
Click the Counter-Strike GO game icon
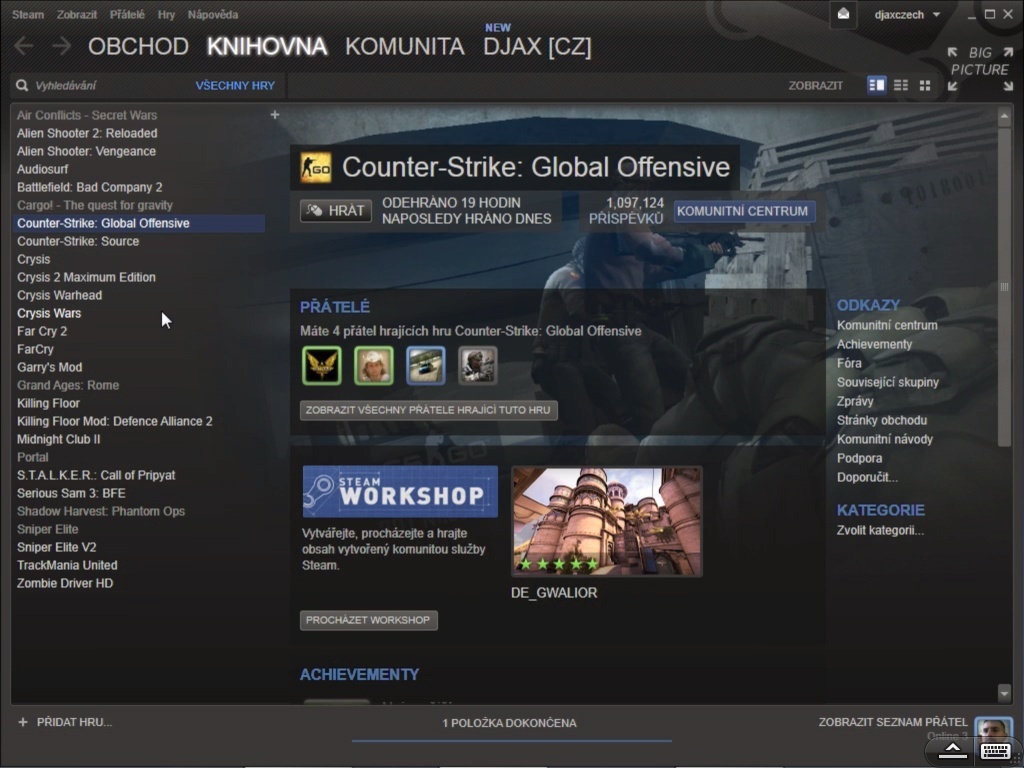click(x=316, y=167)
